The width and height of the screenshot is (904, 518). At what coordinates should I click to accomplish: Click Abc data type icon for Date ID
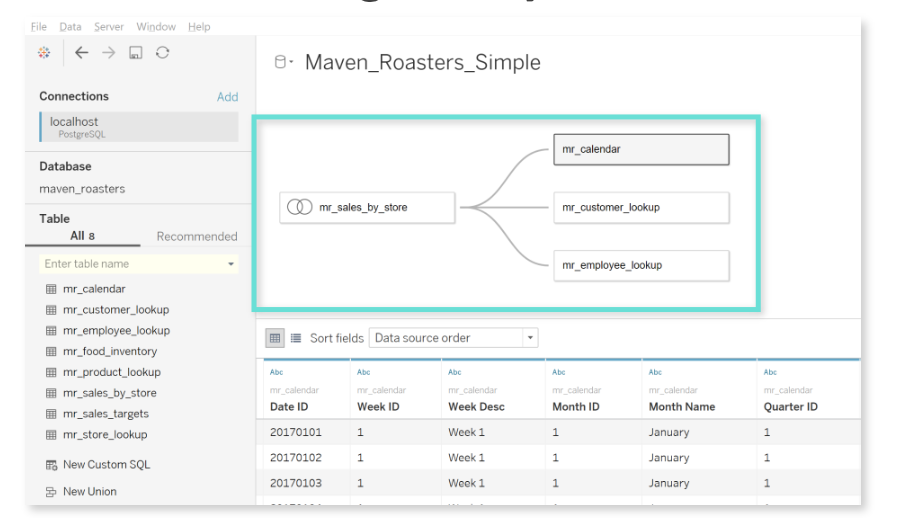click(x=276, y=372)
